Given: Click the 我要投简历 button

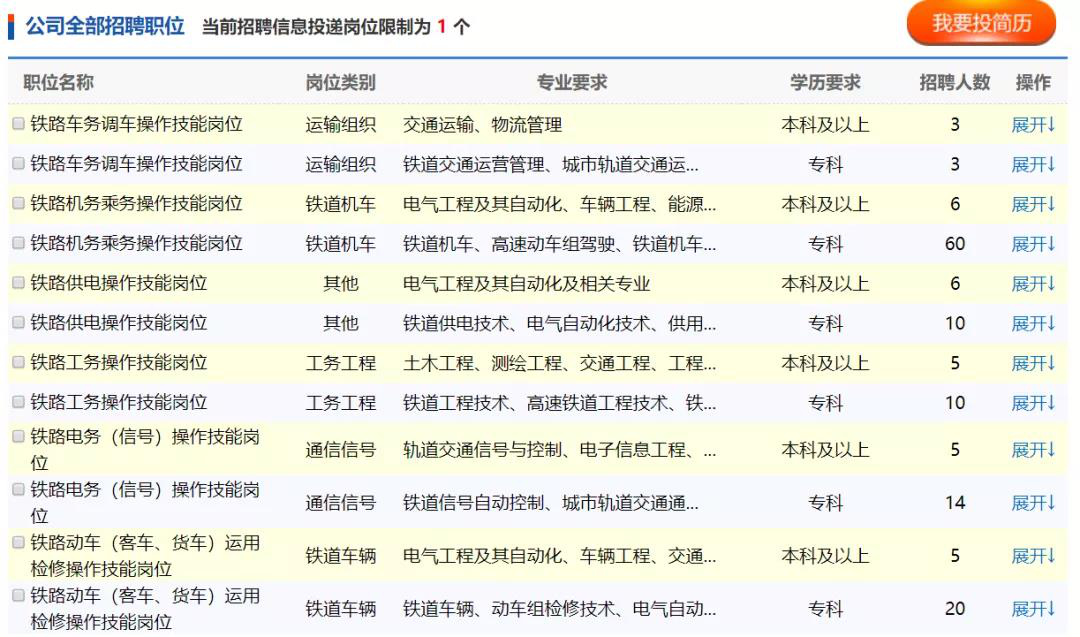Looking at the screenshot, I should tap(980, 23).
